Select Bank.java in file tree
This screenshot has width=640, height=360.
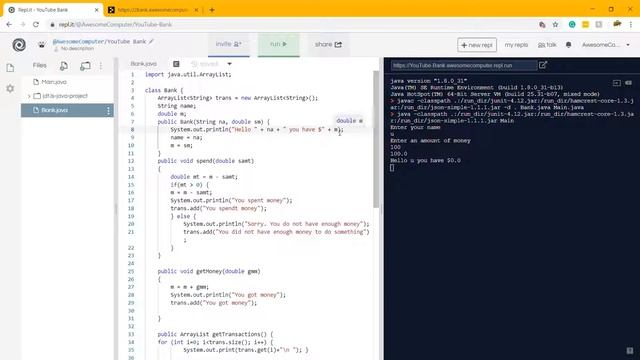67,110
